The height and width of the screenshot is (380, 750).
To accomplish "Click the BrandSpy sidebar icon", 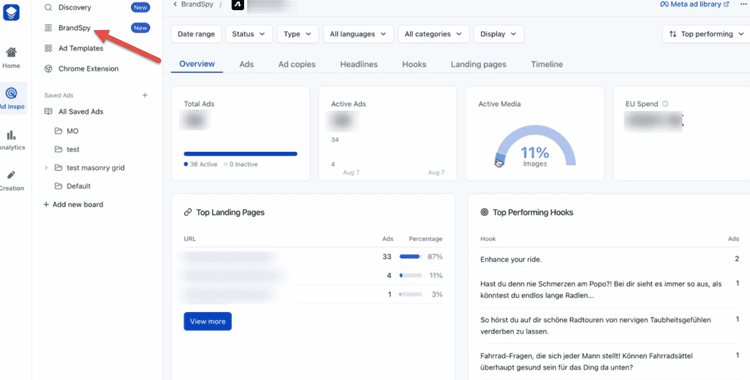I will pos(48,28).
